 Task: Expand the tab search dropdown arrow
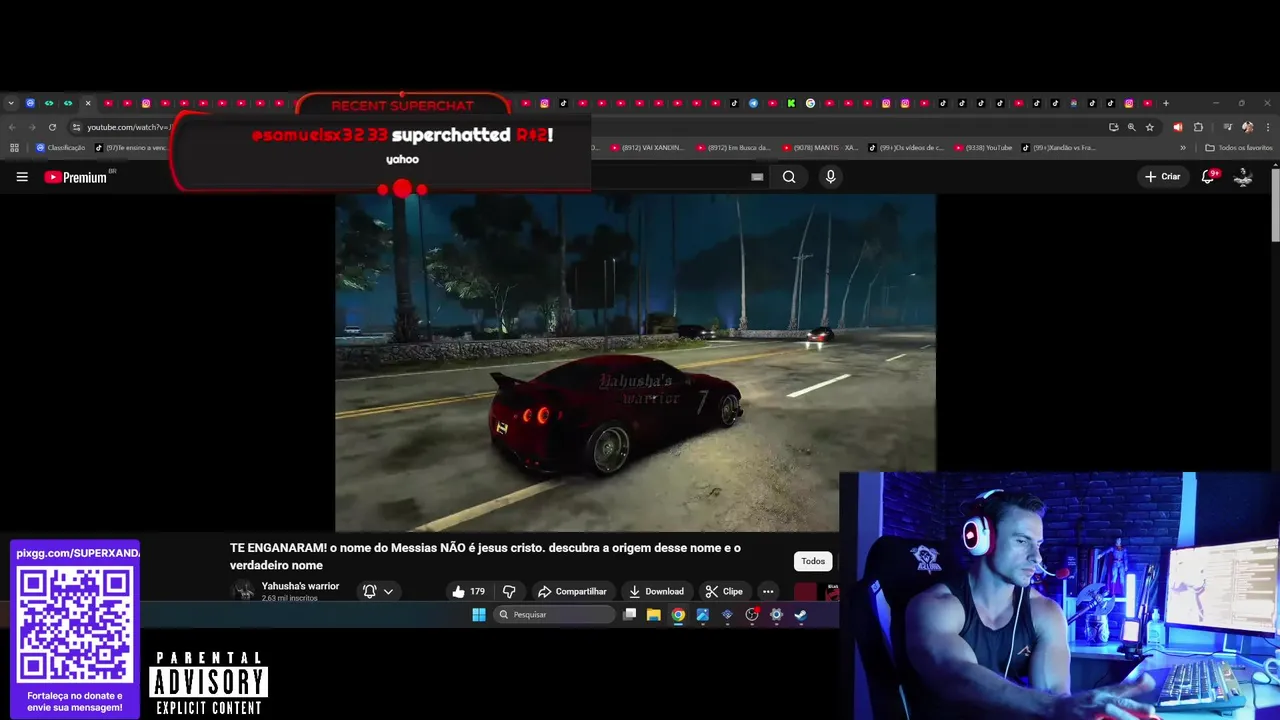pos(11,103)
